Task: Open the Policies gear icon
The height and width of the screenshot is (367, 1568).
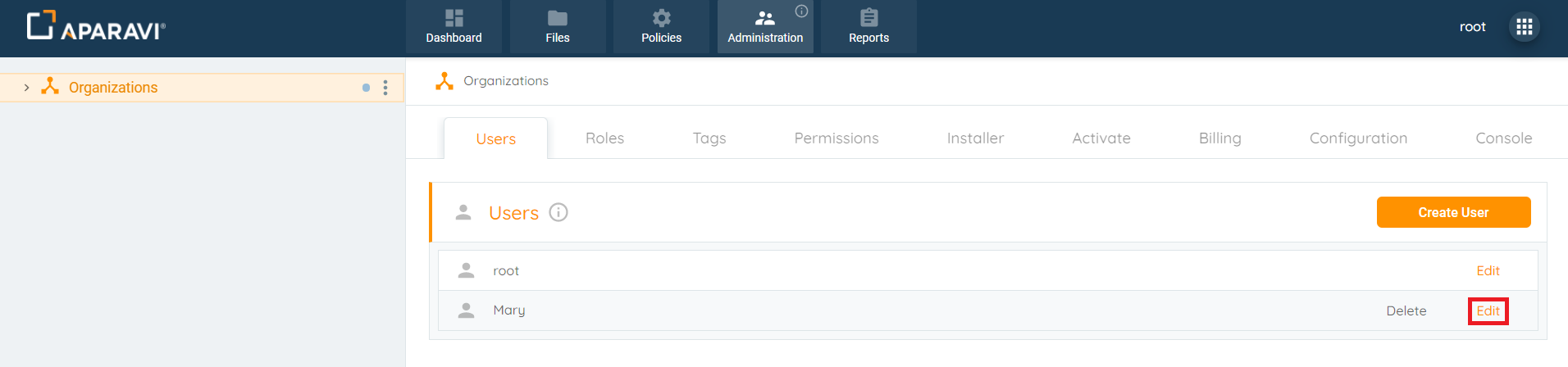Action: click(x=661, y=18)
